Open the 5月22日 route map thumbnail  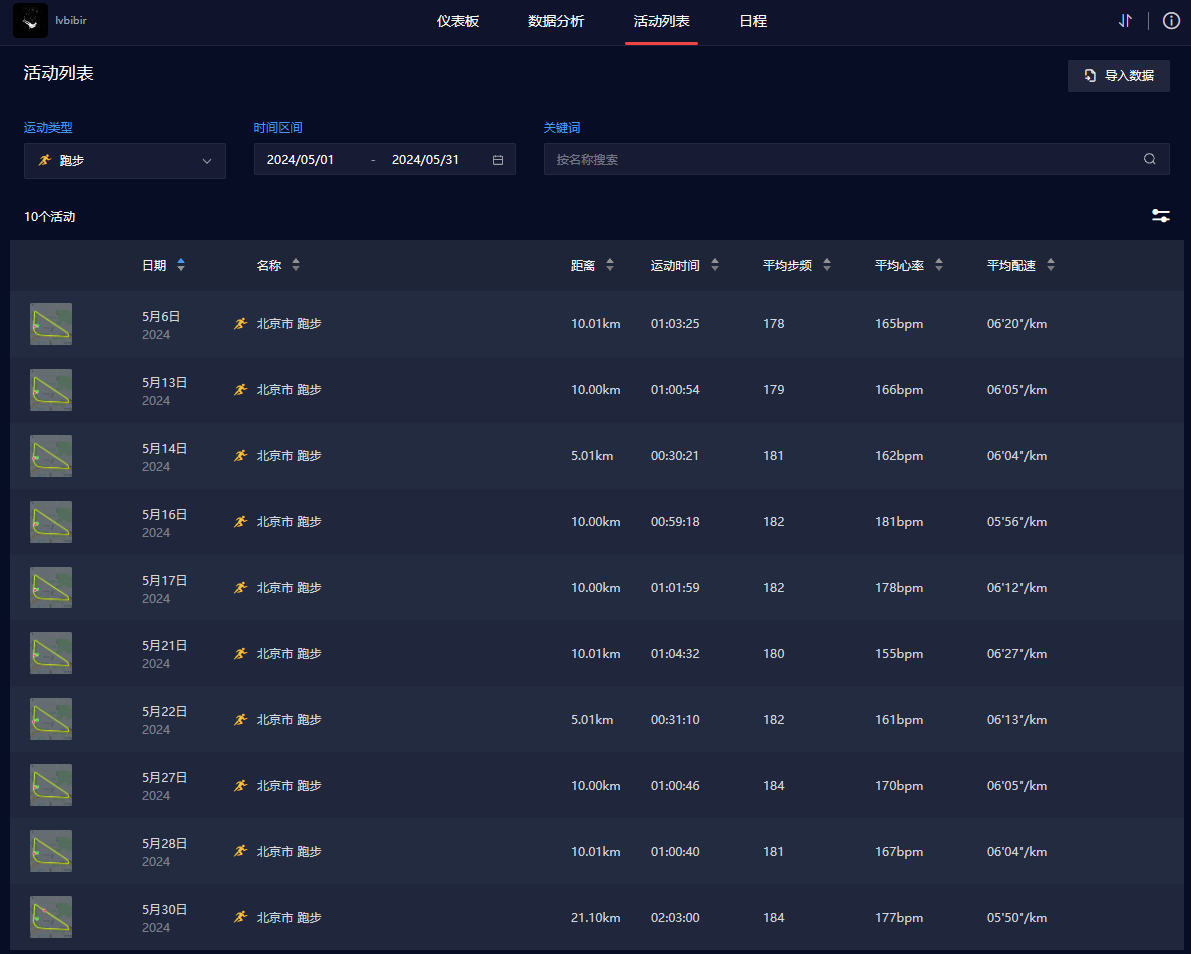pos(51,719)
